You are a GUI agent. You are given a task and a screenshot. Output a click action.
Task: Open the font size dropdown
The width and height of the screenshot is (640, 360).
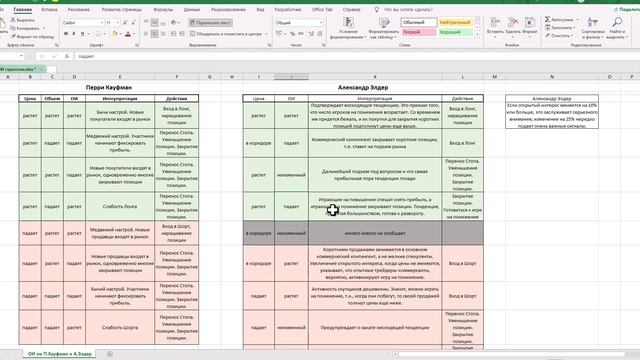(118, 23)
